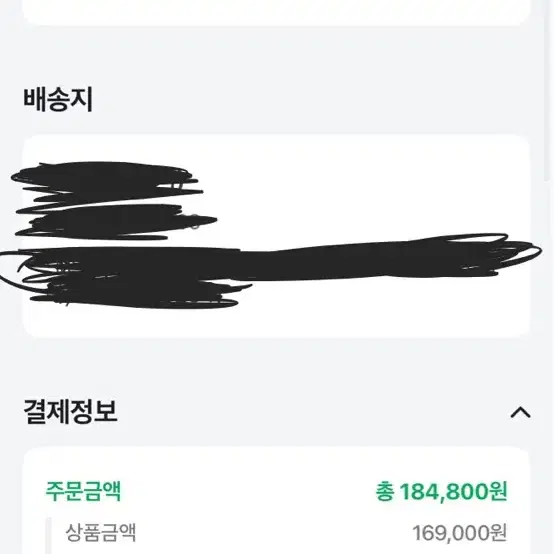
Task: Tap the 총 prefix before total
Action: 384,491
